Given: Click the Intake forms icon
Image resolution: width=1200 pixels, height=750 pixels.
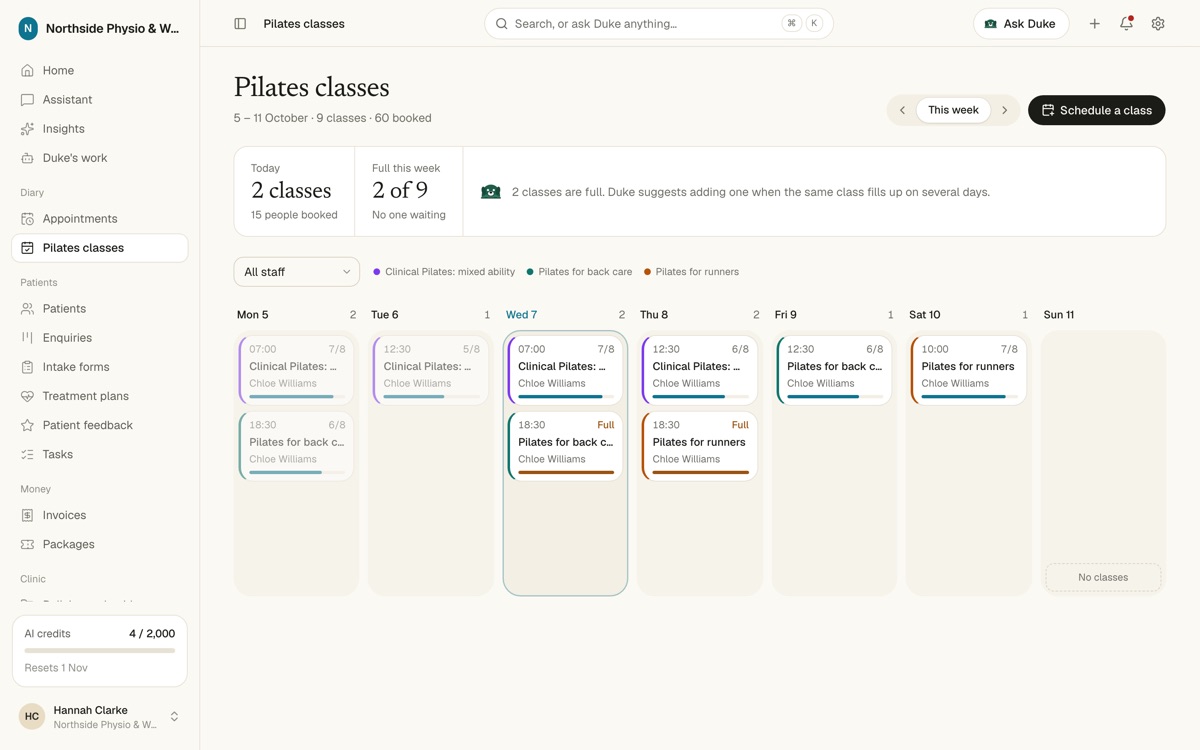Looking at the screenshot, I should (x=27, y=367).
